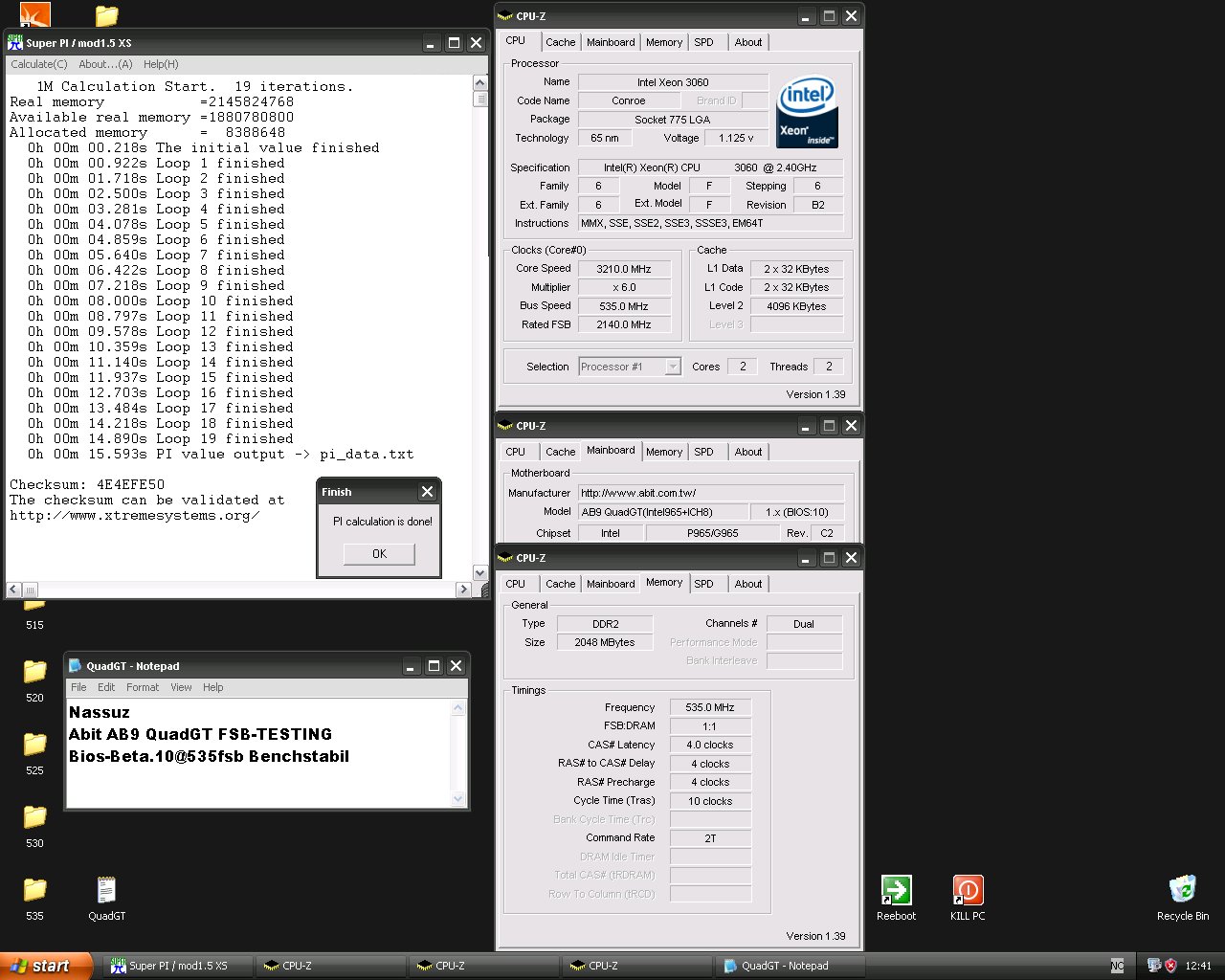The height and width of the screenshot is (980, 1225).
Task: Click the orange desktop icon in top-left corner
Action: pyautogui.click(x=34, y=14)
